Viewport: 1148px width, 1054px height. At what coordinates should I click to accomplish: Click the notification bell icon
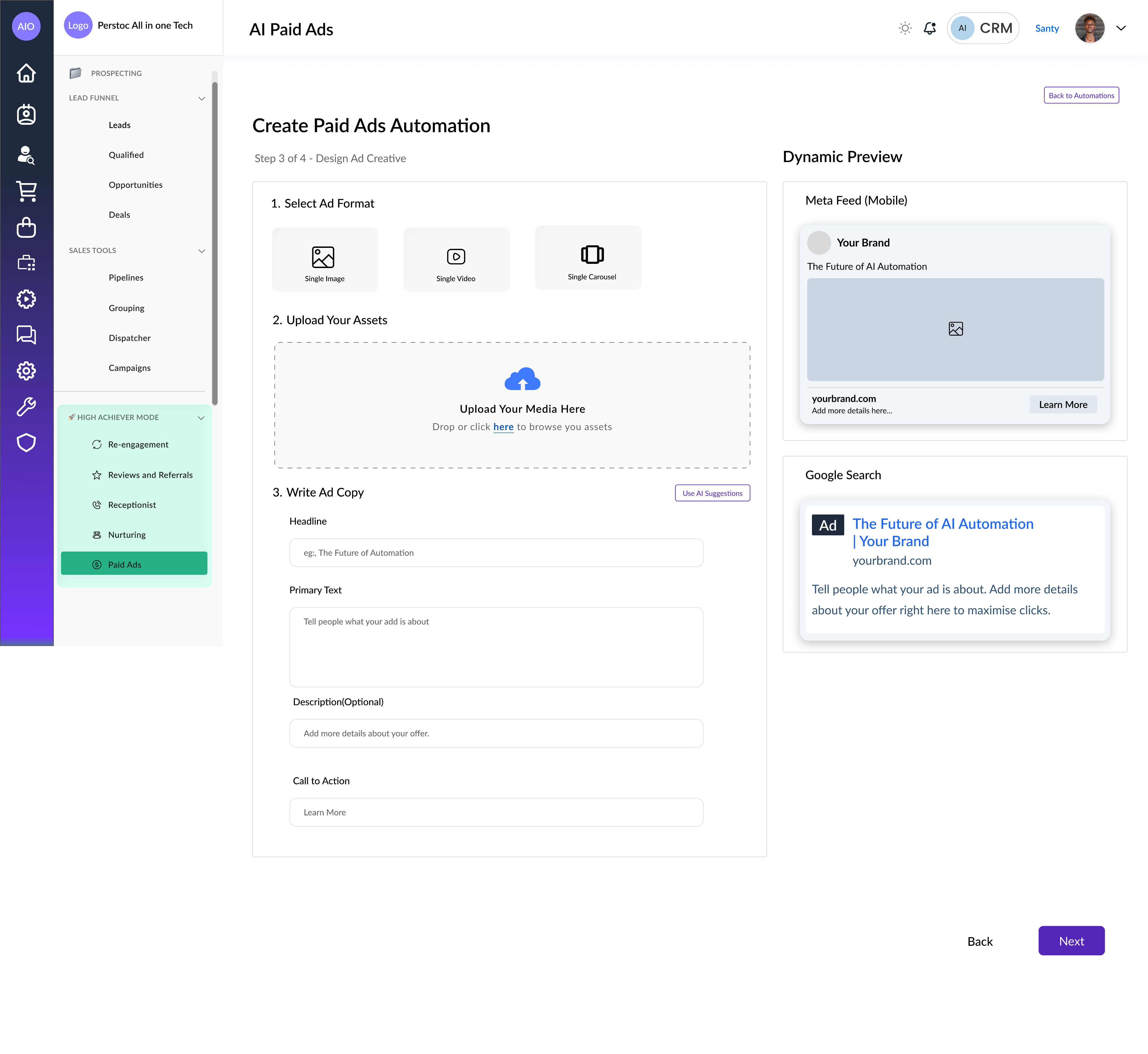(x=930, y=28)
